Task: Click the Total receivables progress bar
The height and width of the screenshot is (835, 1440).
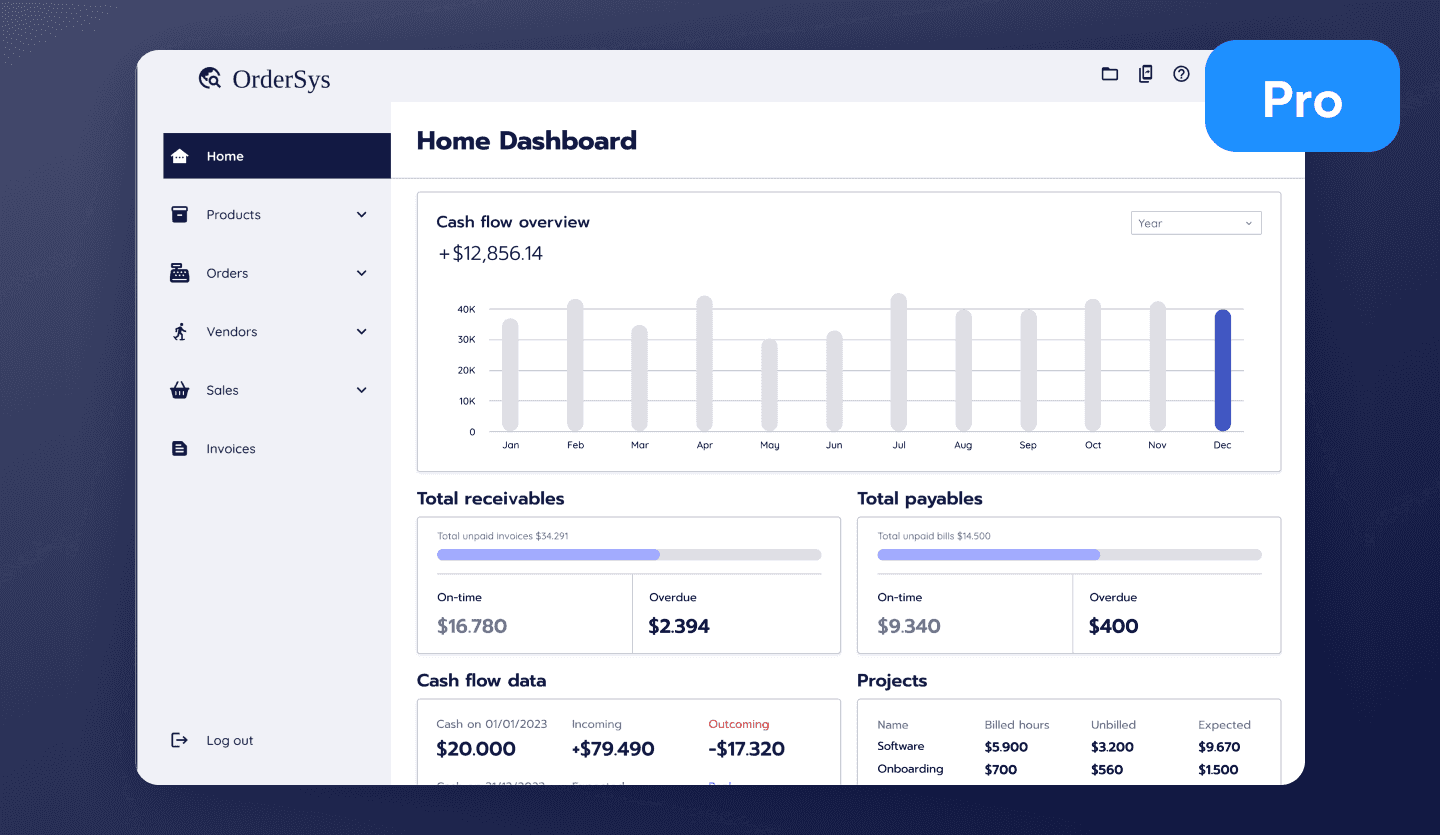Action: 629,554
